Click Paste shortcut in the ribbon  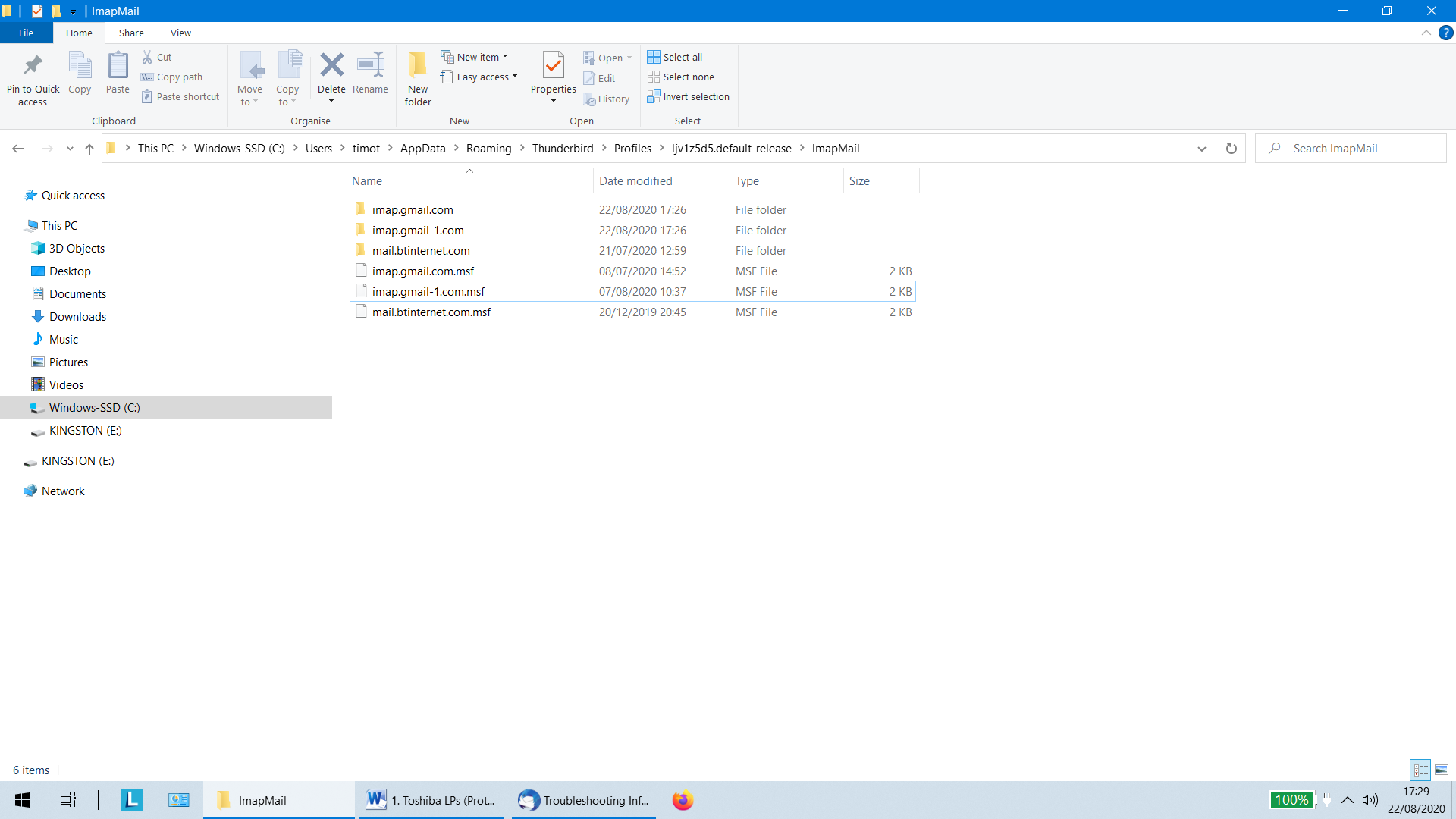(x=180, y=96)
